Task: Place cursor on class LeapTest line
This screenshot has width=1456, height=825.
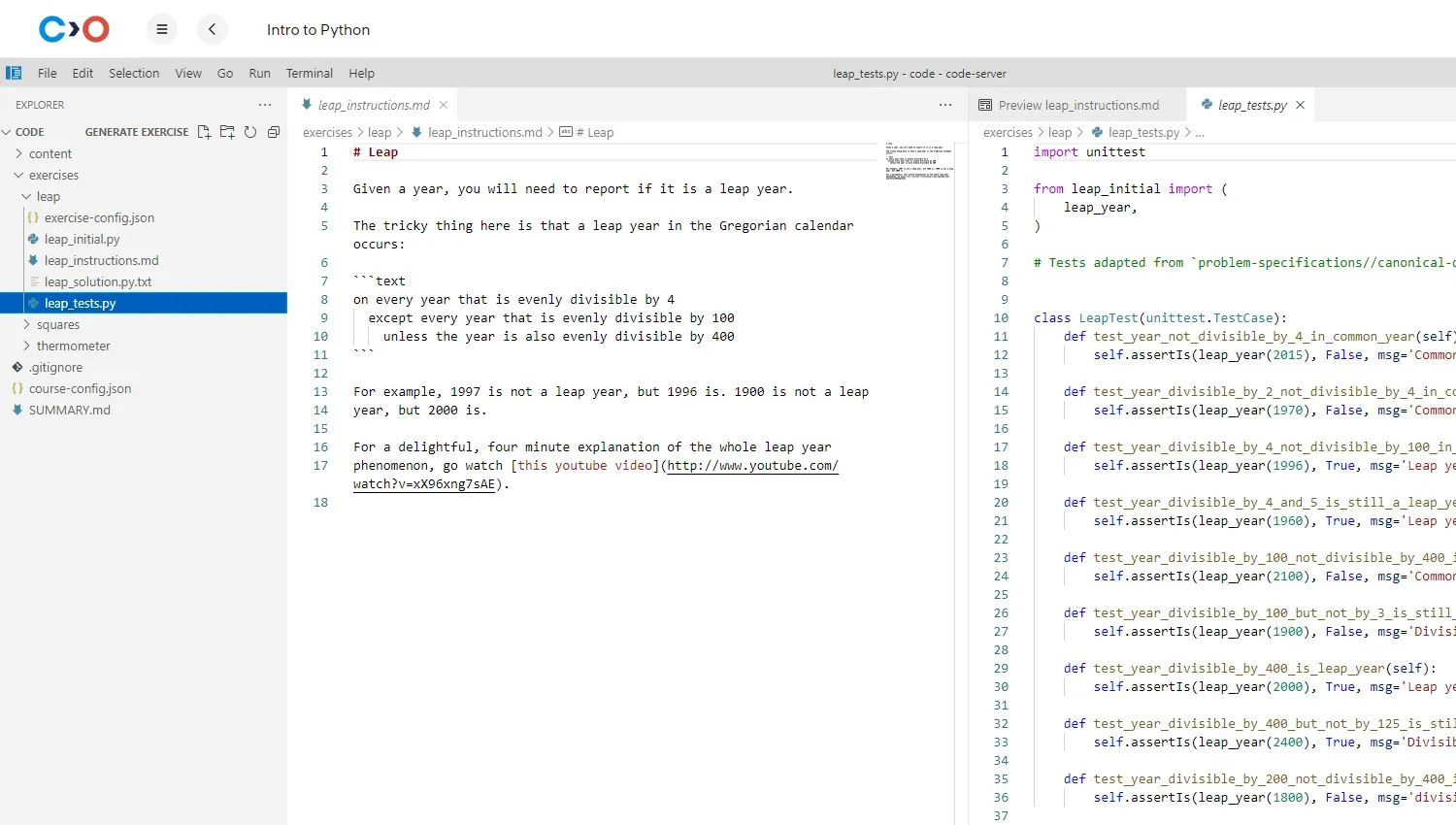Action: tap(1160, 318)
